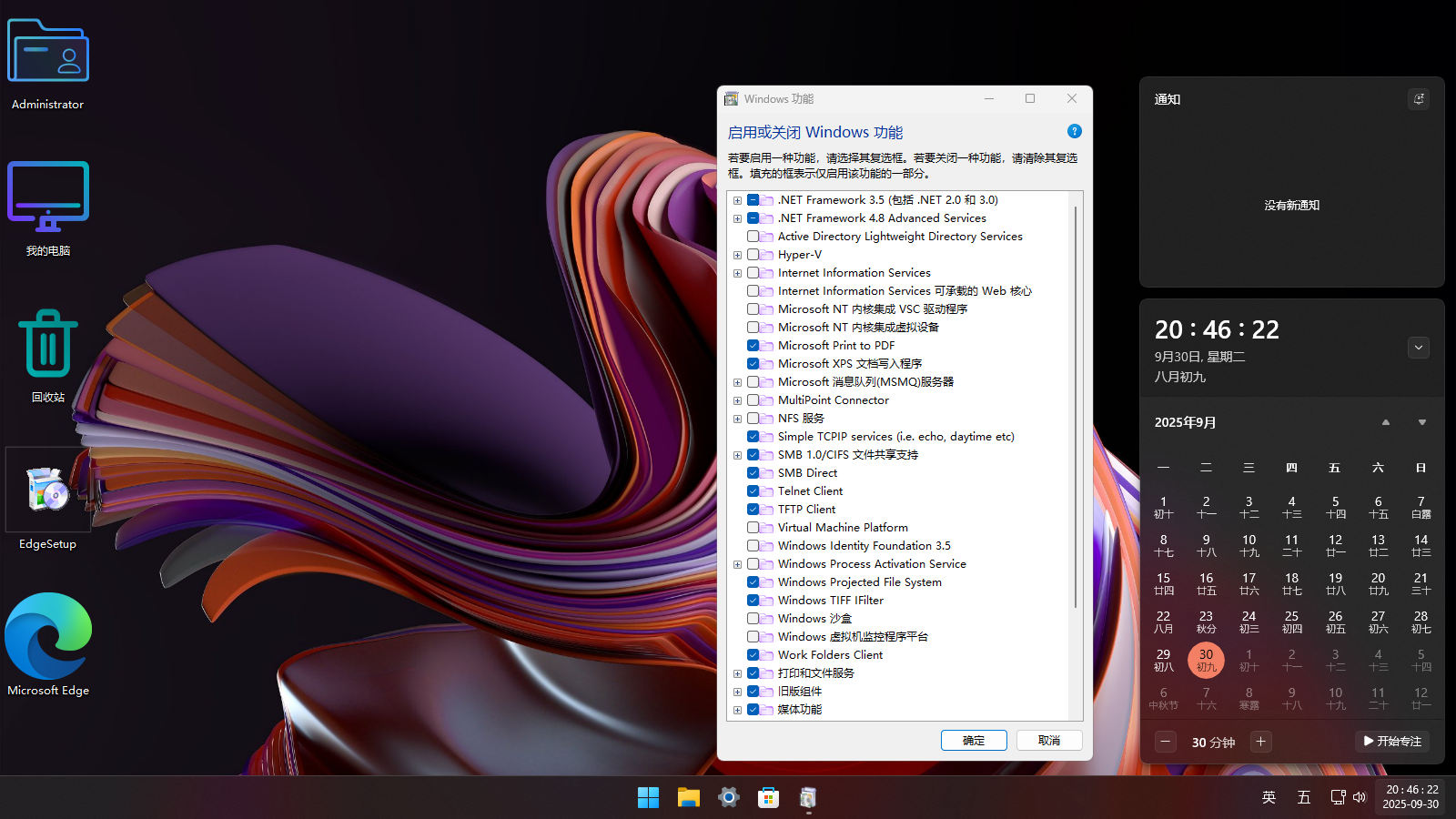Viewport: 1456px width, 819px height.
Task: Select Windows TIFF IFilter row
Action: 831,601
